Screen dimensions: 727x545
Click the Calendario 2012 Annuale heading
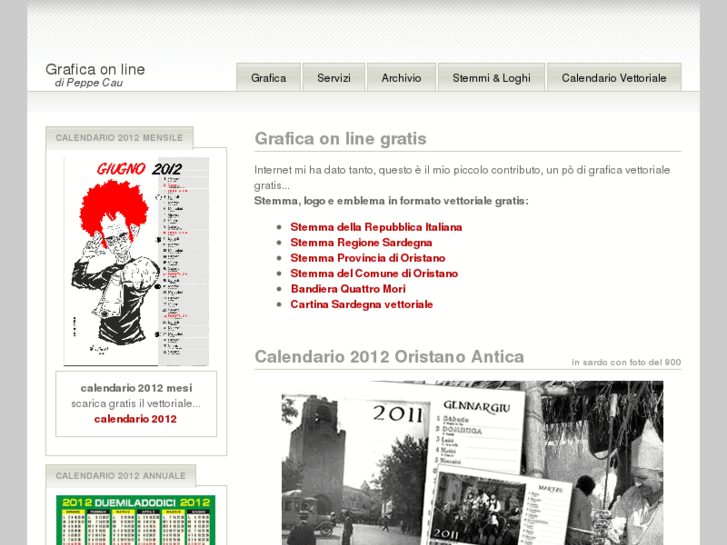point(121,476)
